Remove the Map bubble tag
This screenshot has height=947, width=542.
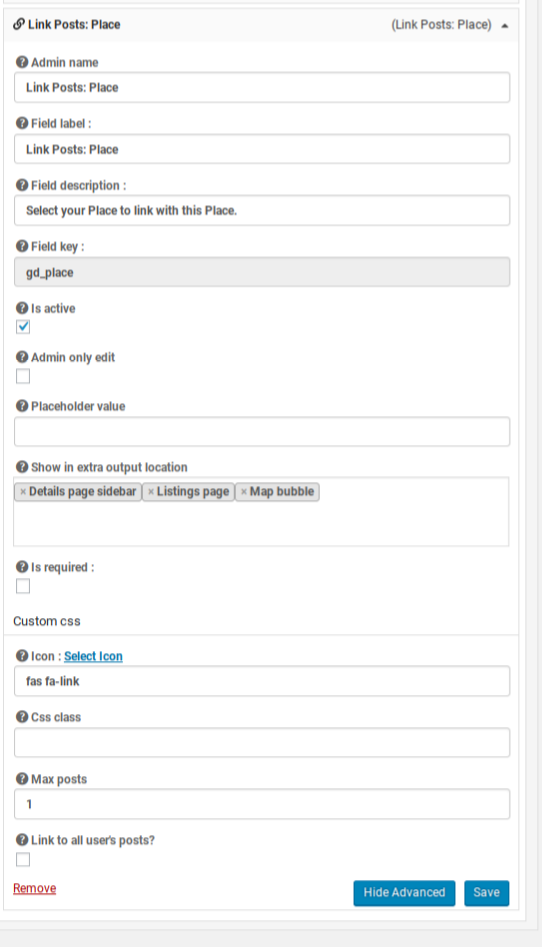[x=244, y=492]
